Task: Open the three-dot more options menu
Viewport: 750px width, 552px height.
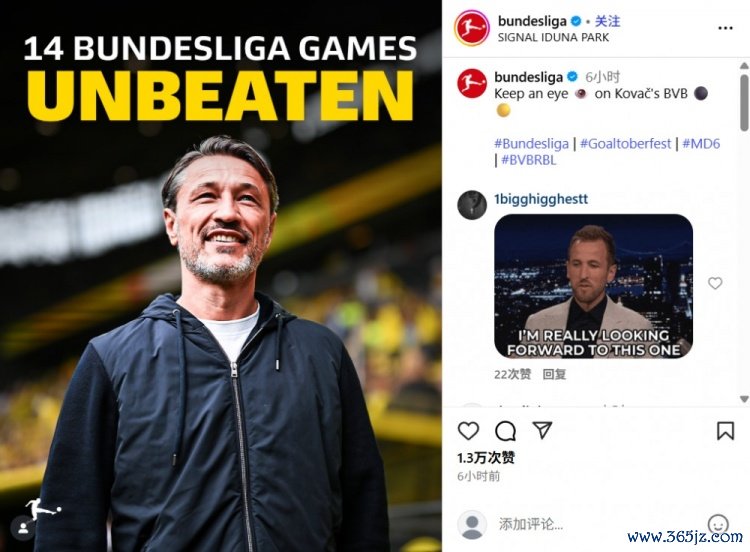Action: pyautogui.click(x=725, y=28)
